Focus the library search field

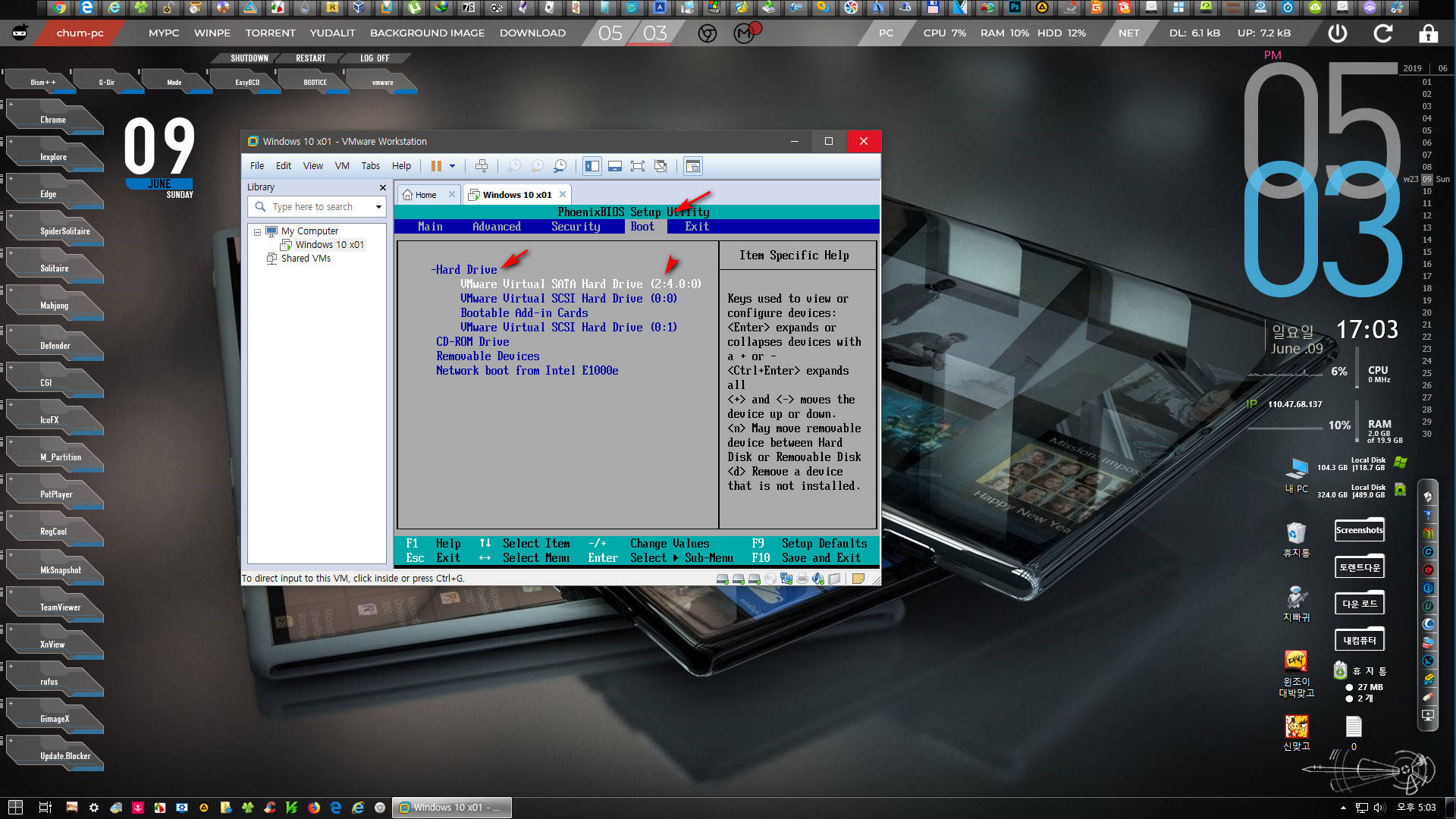(x=318, y=207)
